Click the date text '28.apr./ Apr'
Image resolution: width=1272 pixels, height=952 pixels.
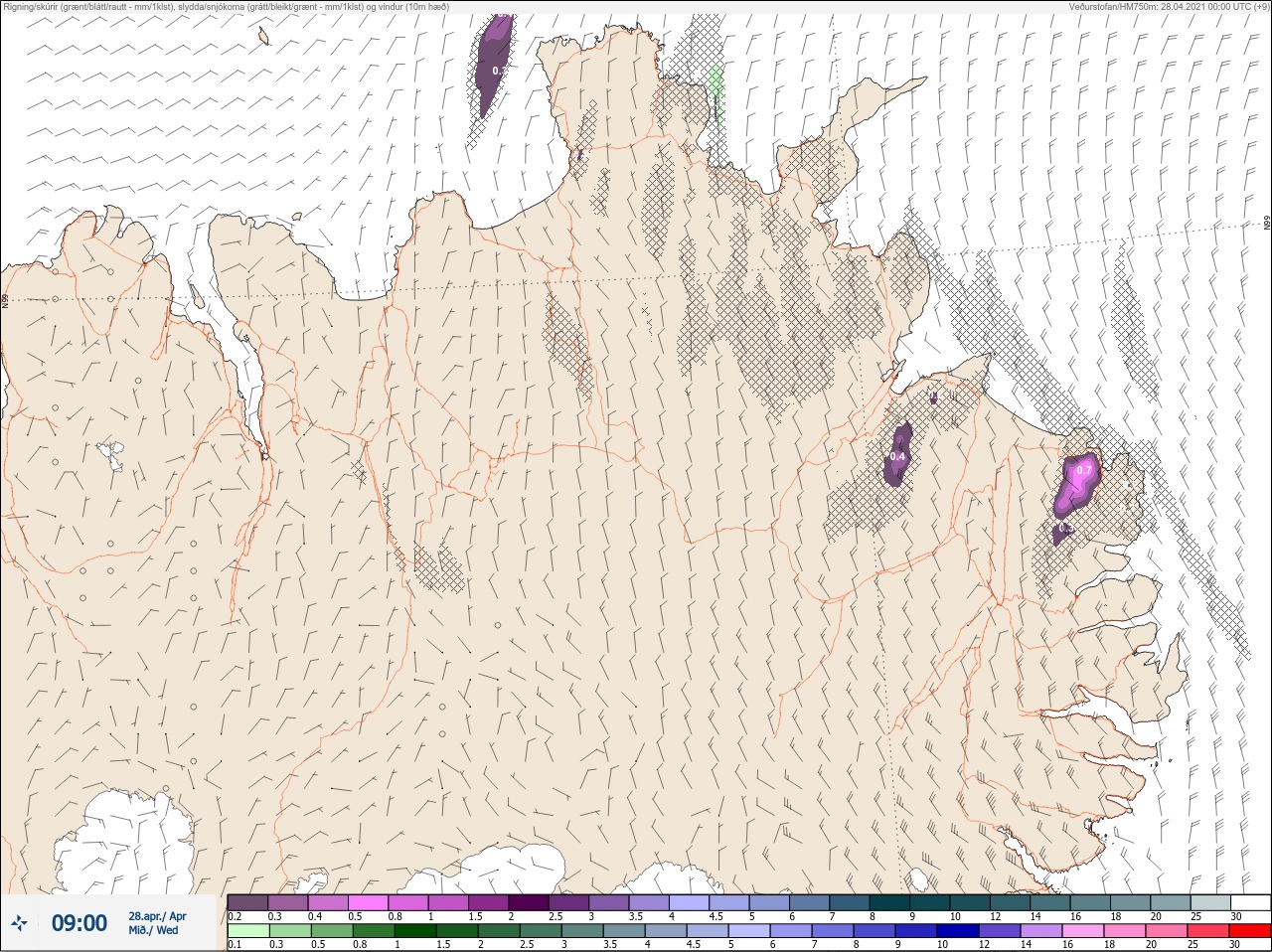tap(157, 916)
